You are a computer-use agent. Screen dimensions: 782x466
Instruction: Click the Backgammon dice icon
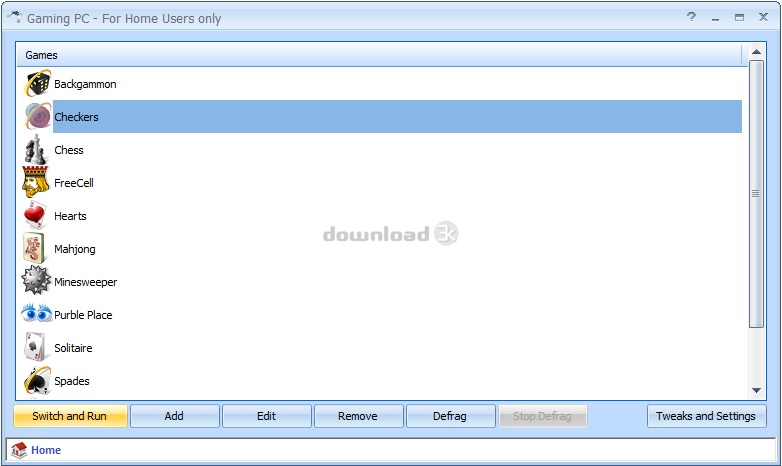pos(38,83)
